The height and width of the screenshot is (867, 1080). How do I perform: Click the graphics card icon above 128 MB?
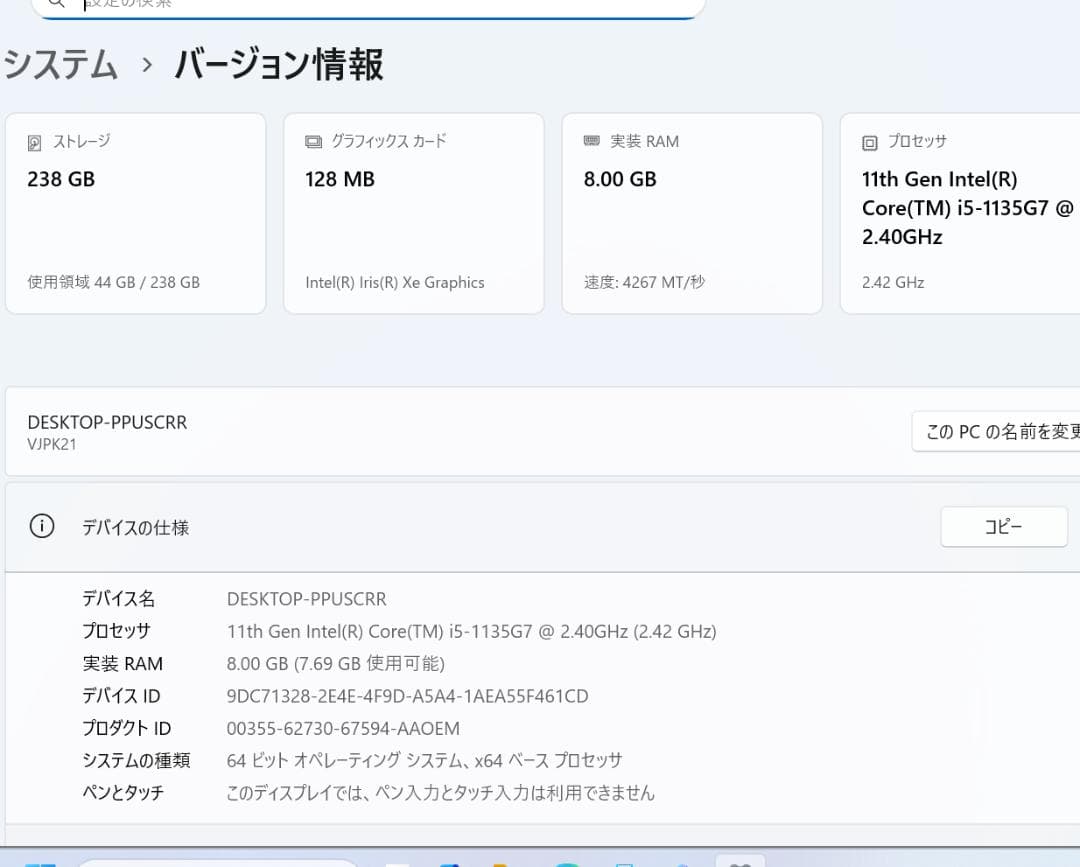click(x=311, y=141)
